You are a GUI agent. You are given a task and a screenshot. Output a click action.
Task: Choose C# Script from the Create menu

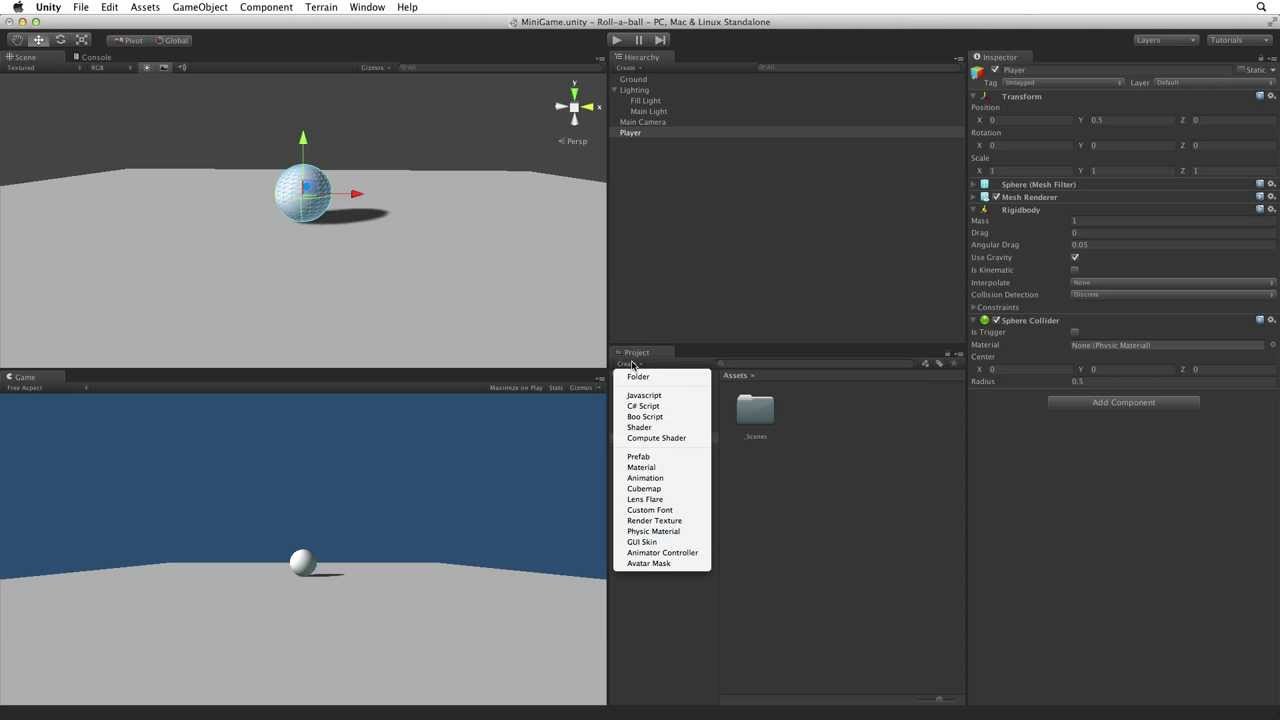643,406
